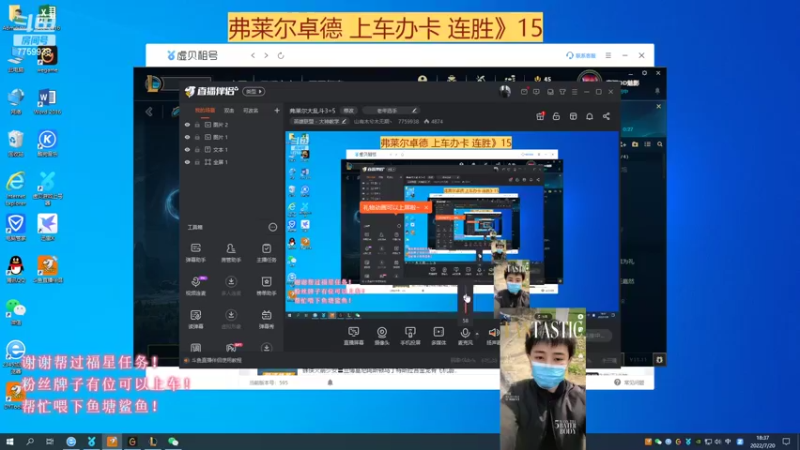Click the 修改 button next to the title
The width and height of the screenshot is (800, 450).
tap(348, 110)
